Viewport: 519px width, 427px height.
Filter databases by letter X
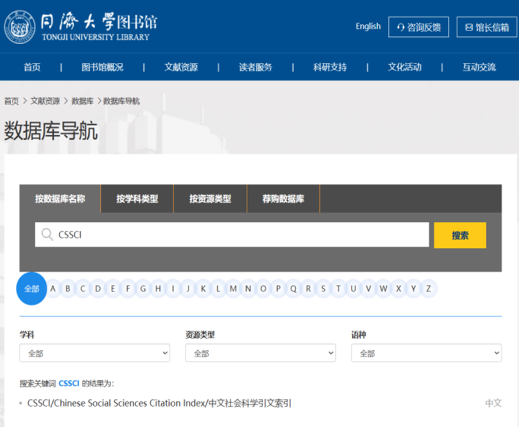tap(398, 289)
